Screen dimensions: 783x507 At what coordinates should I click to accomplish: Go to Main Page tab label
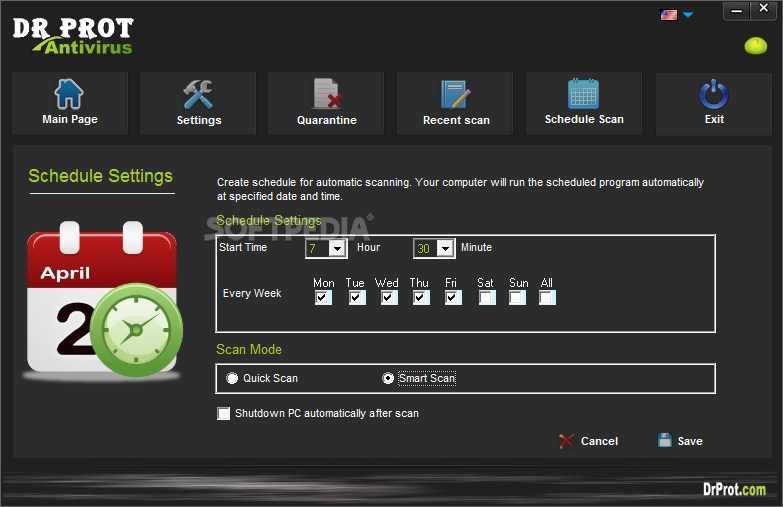click(70, 119)
